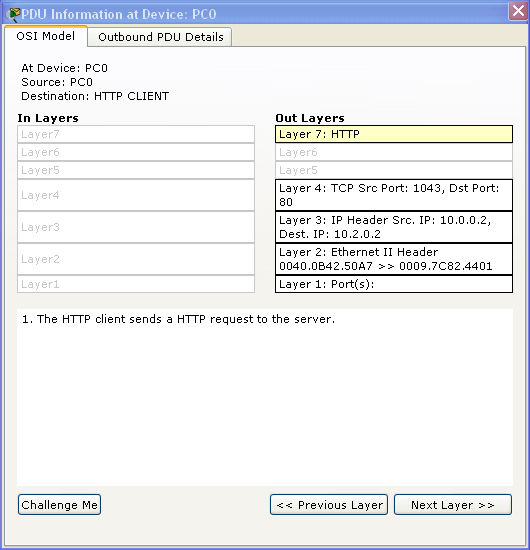Click the greyed Out Layer6 box

[x=394, y=152]
